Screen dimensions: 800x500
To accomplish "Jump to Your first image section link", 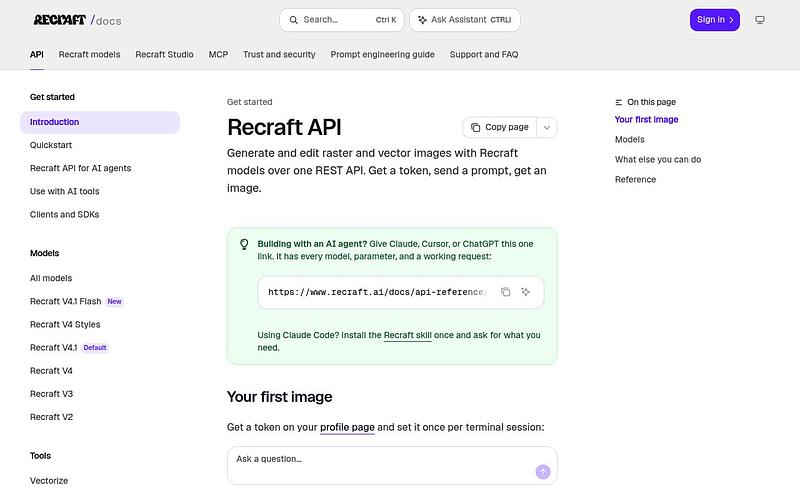I will 646,119.
